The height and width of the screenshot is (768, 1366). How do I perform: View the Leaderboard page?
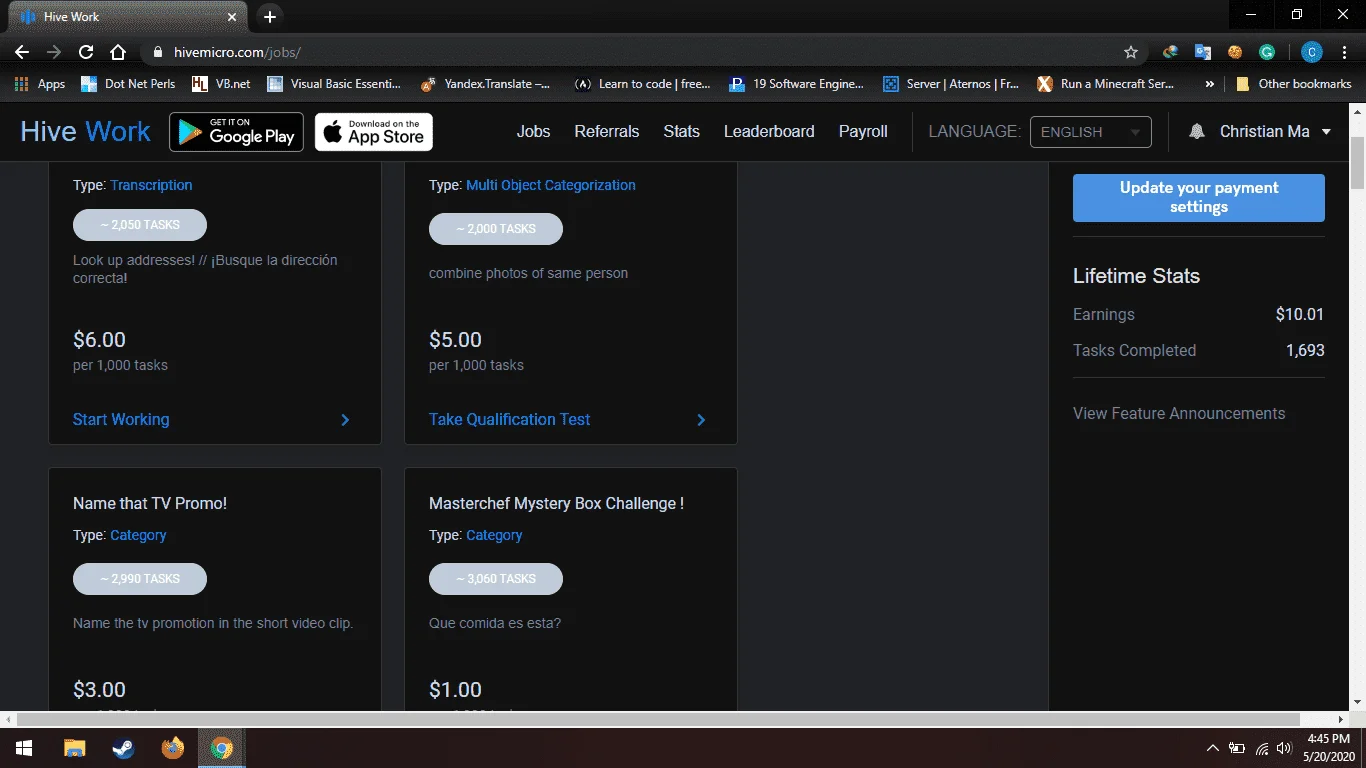[x=769, y=131]
